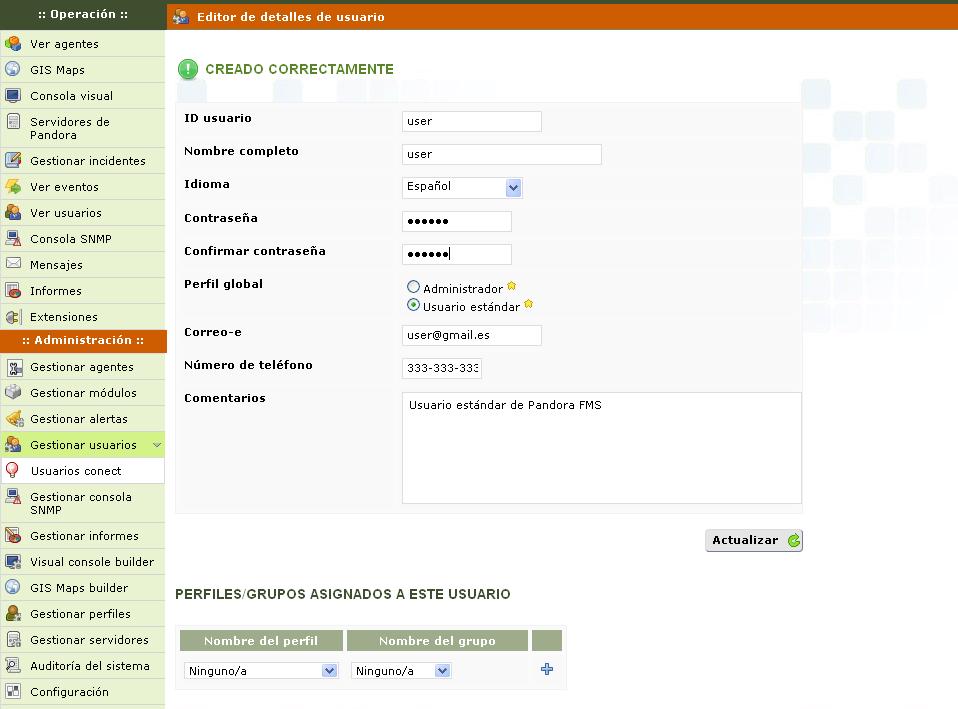Click the Gestionar incidentes icon
The width and height of the screenshot is (958, 709).
coord(13,161)
